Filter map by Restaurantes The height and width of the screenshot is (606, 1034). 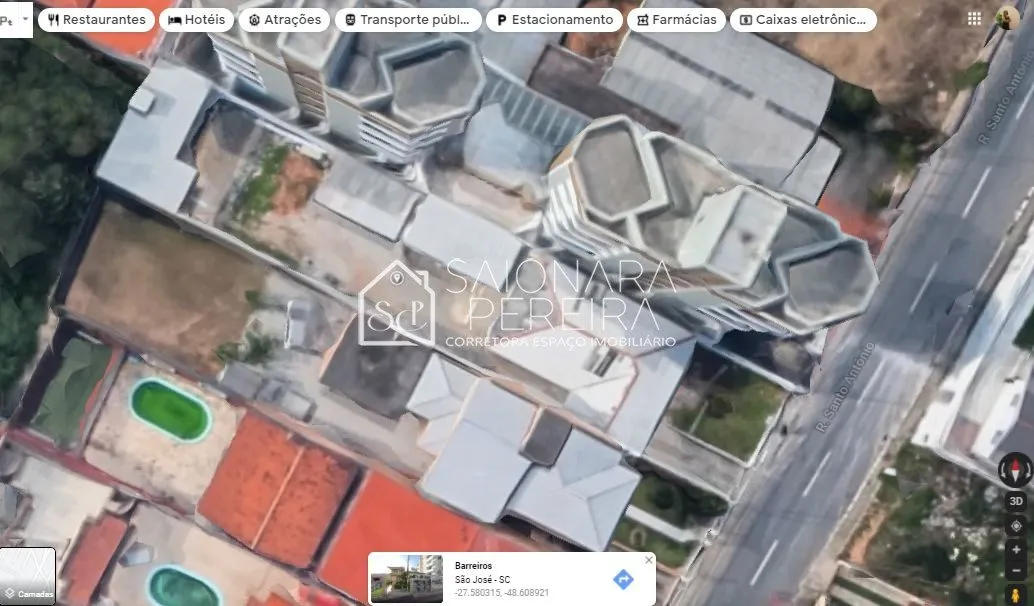point(96,20)
